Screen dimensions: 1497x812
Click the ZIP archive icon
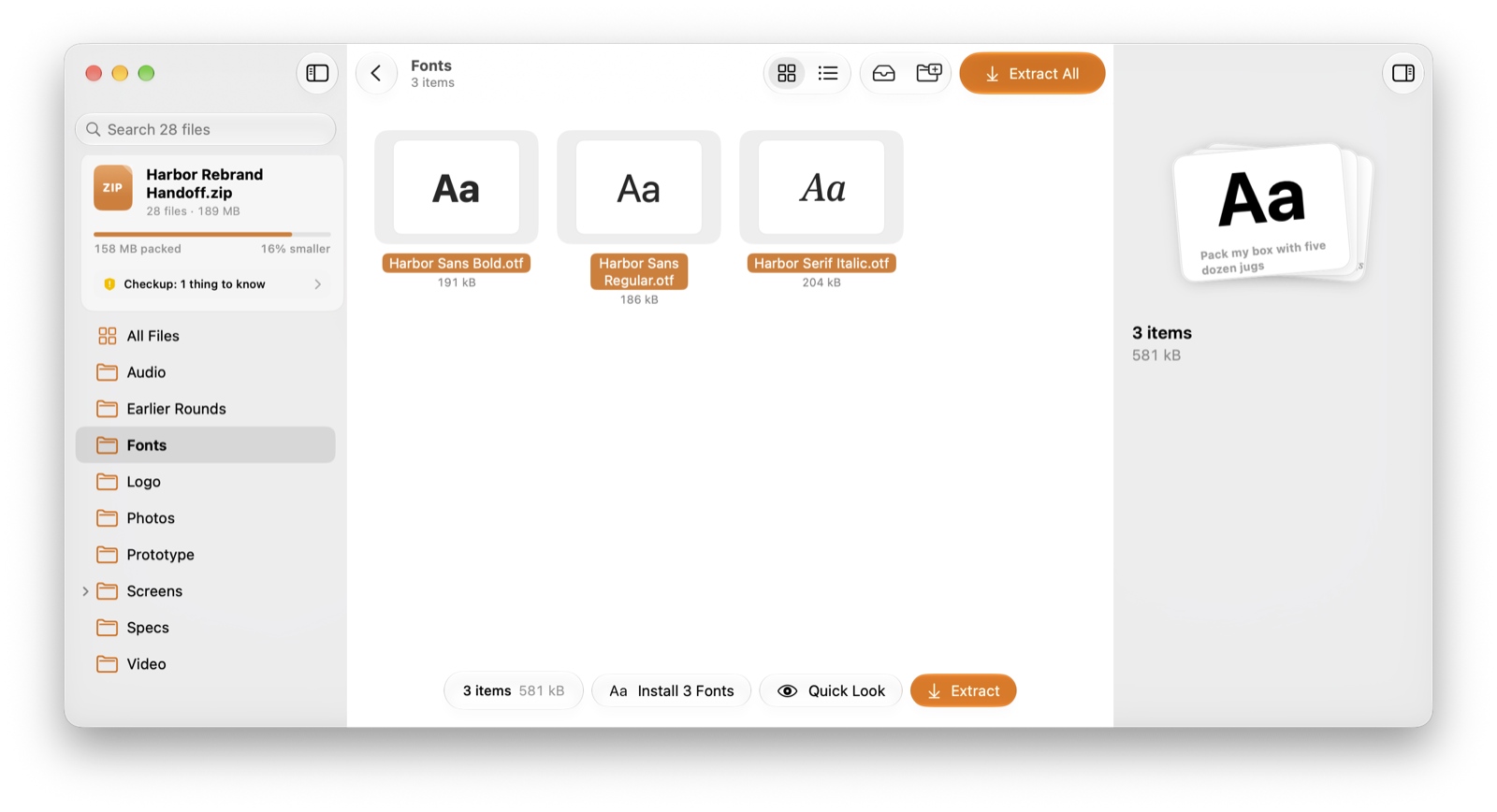coord(112,187)
